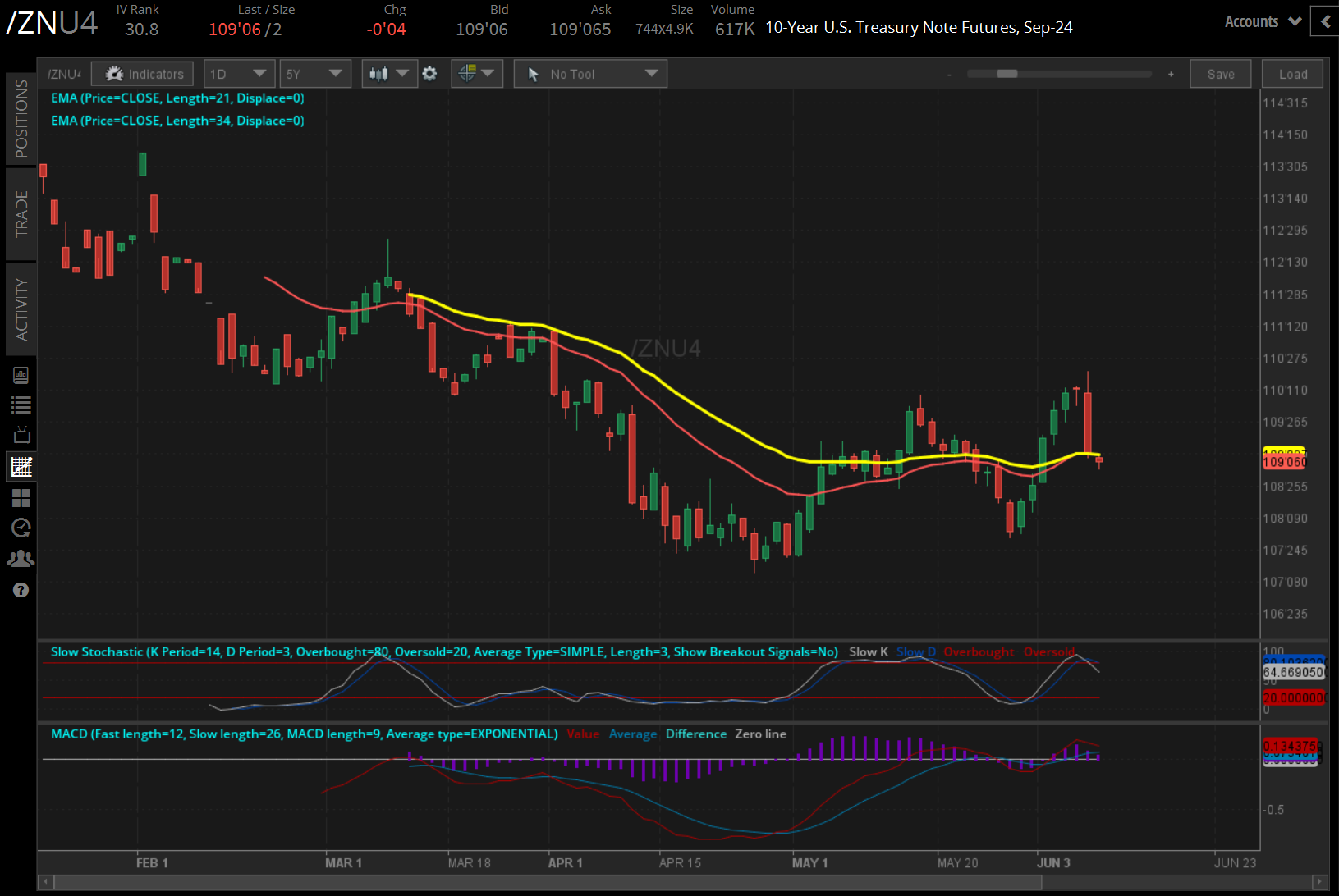Click the zoom out minus sign
This screenshot has height=896, width=1339.
coord(949,75)
